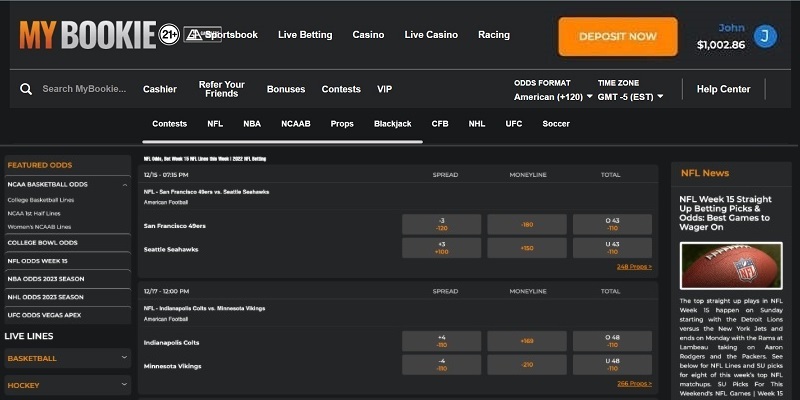Open the Odds Format dropdown
Viewport: 800px width, 400px height.
point(548,97)
